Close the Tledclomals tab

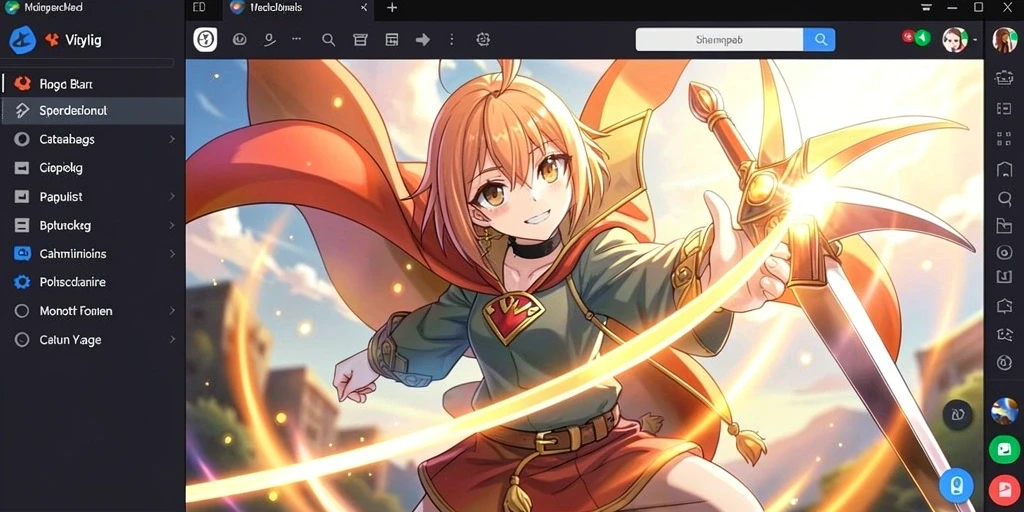click(x=364, y=8)
